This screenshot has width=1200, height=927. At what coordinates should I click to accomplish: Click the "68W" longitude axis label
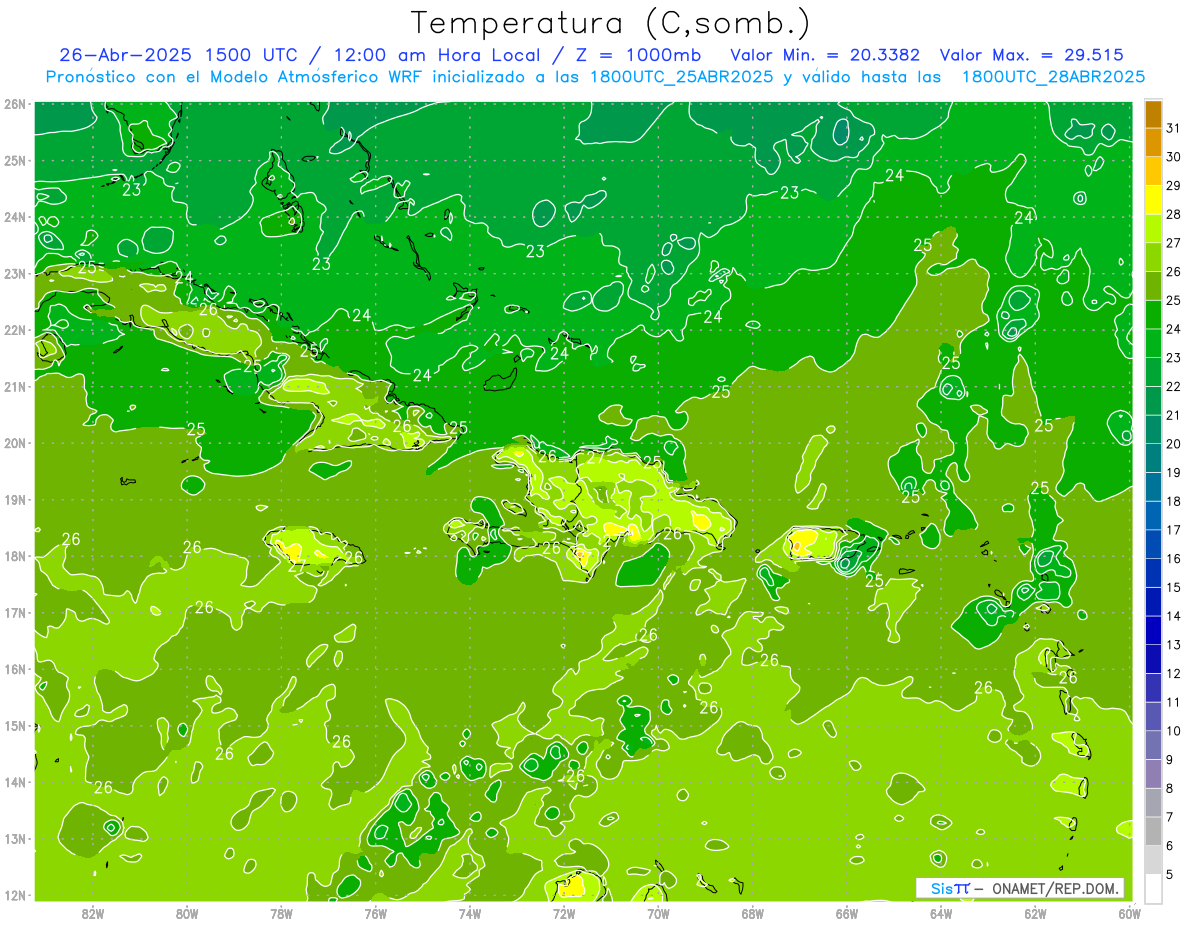[752, 913]
